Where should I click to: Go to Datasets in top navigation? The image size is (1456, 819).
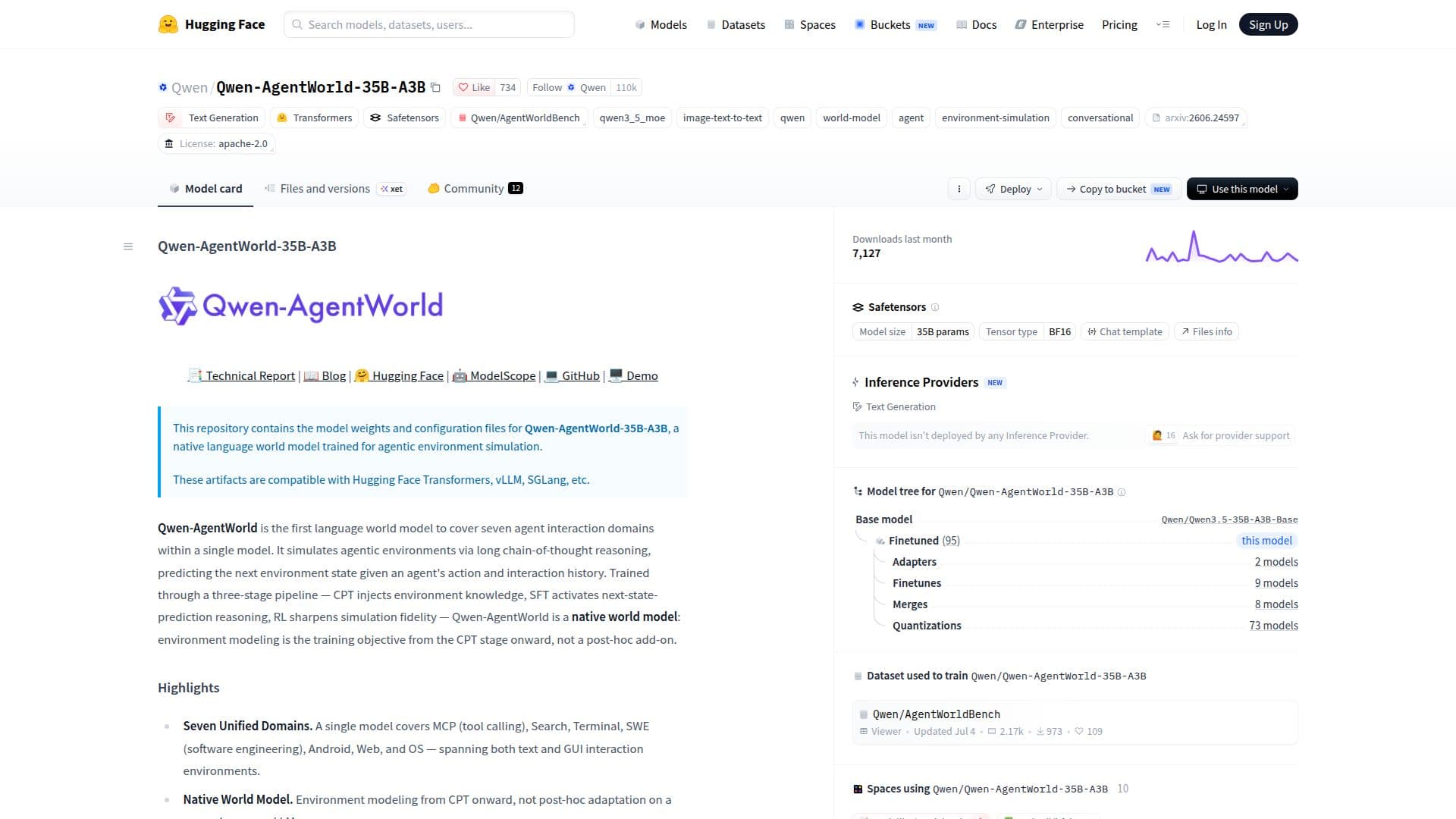pos(735,24)
